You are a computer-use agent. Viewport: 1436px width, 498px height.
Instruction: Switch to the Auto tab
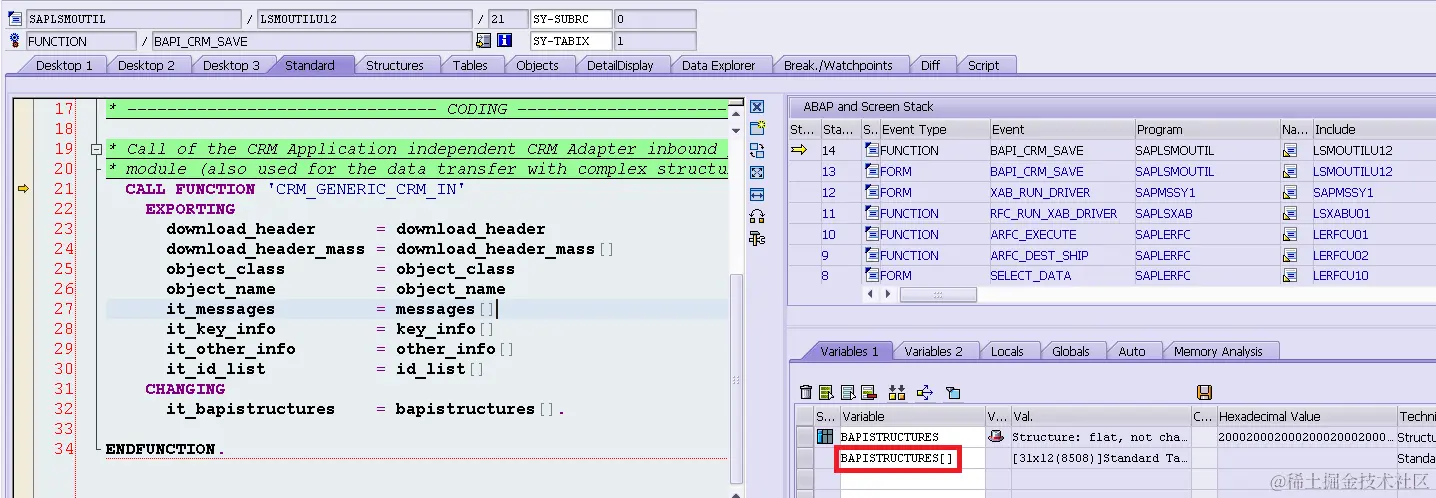[x=1132, y=351]
